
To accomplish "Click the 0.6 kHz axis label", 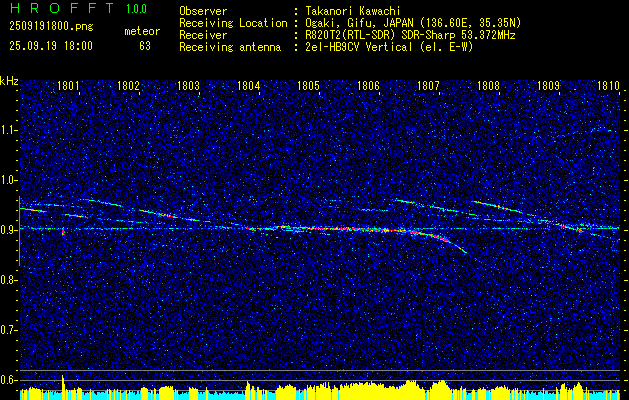I will coord(9,380).
